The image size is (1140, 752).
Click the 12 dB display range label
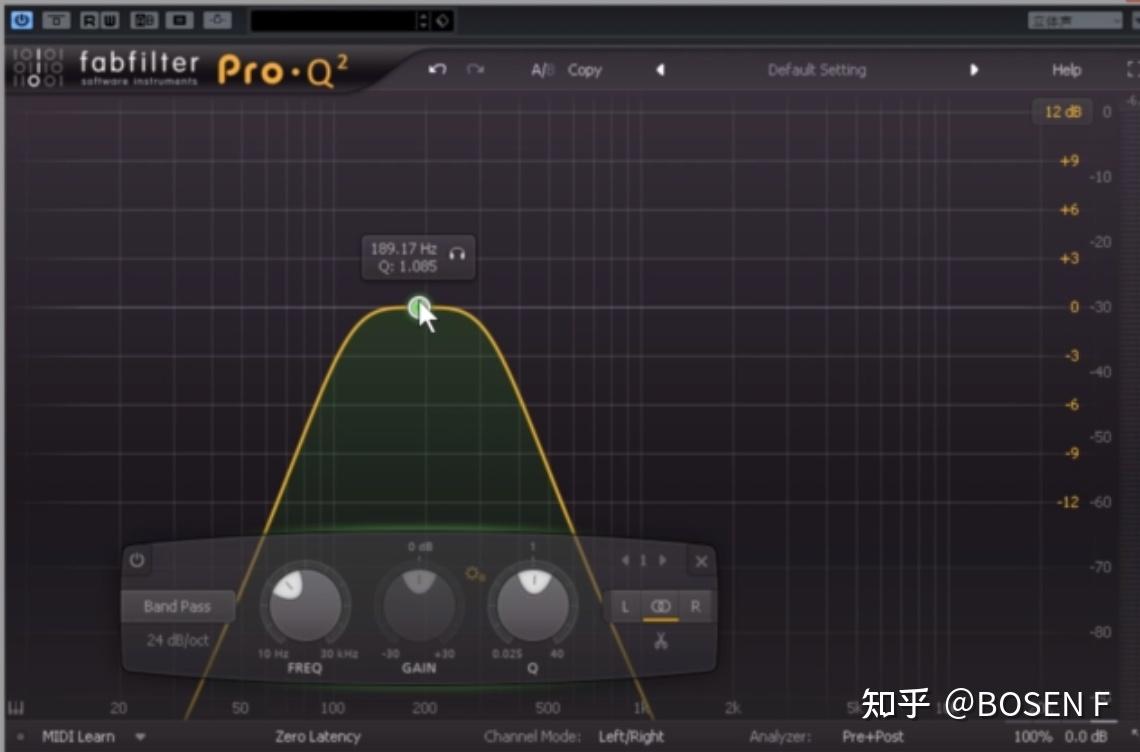click(1061, 111)
